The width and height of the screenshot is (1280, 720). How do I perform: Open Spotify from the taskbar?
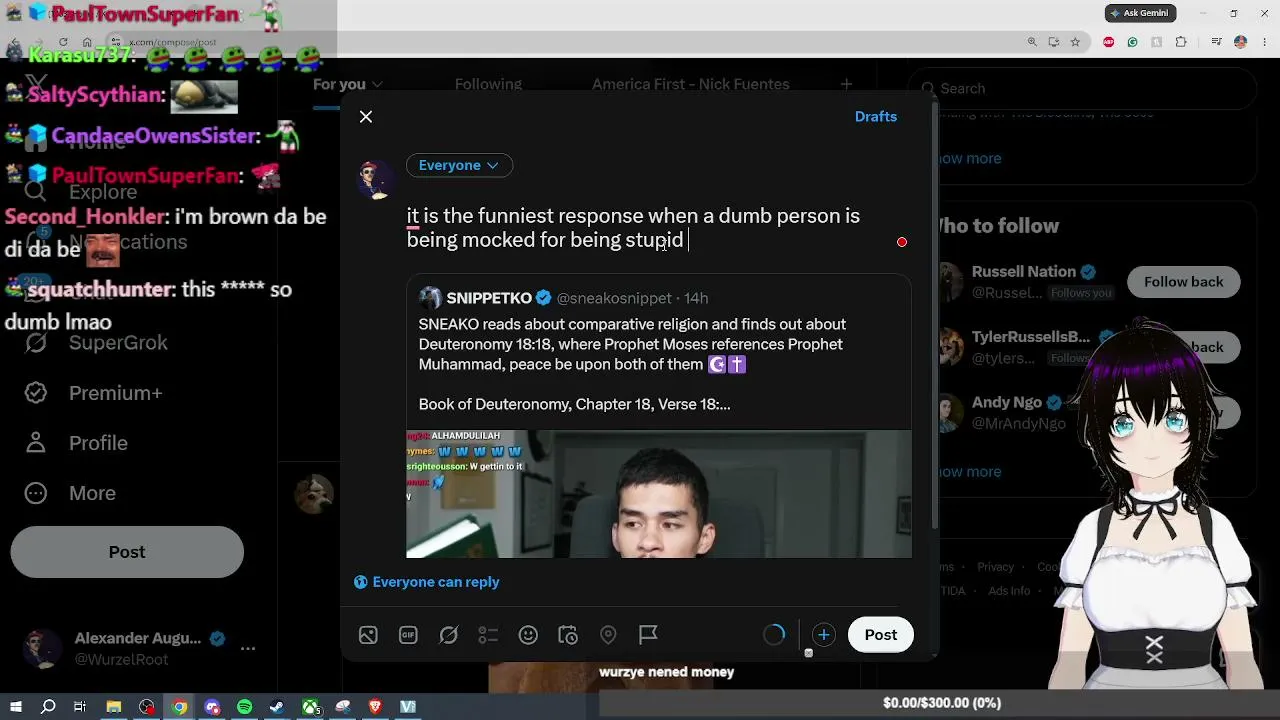[x=245, y=707]
